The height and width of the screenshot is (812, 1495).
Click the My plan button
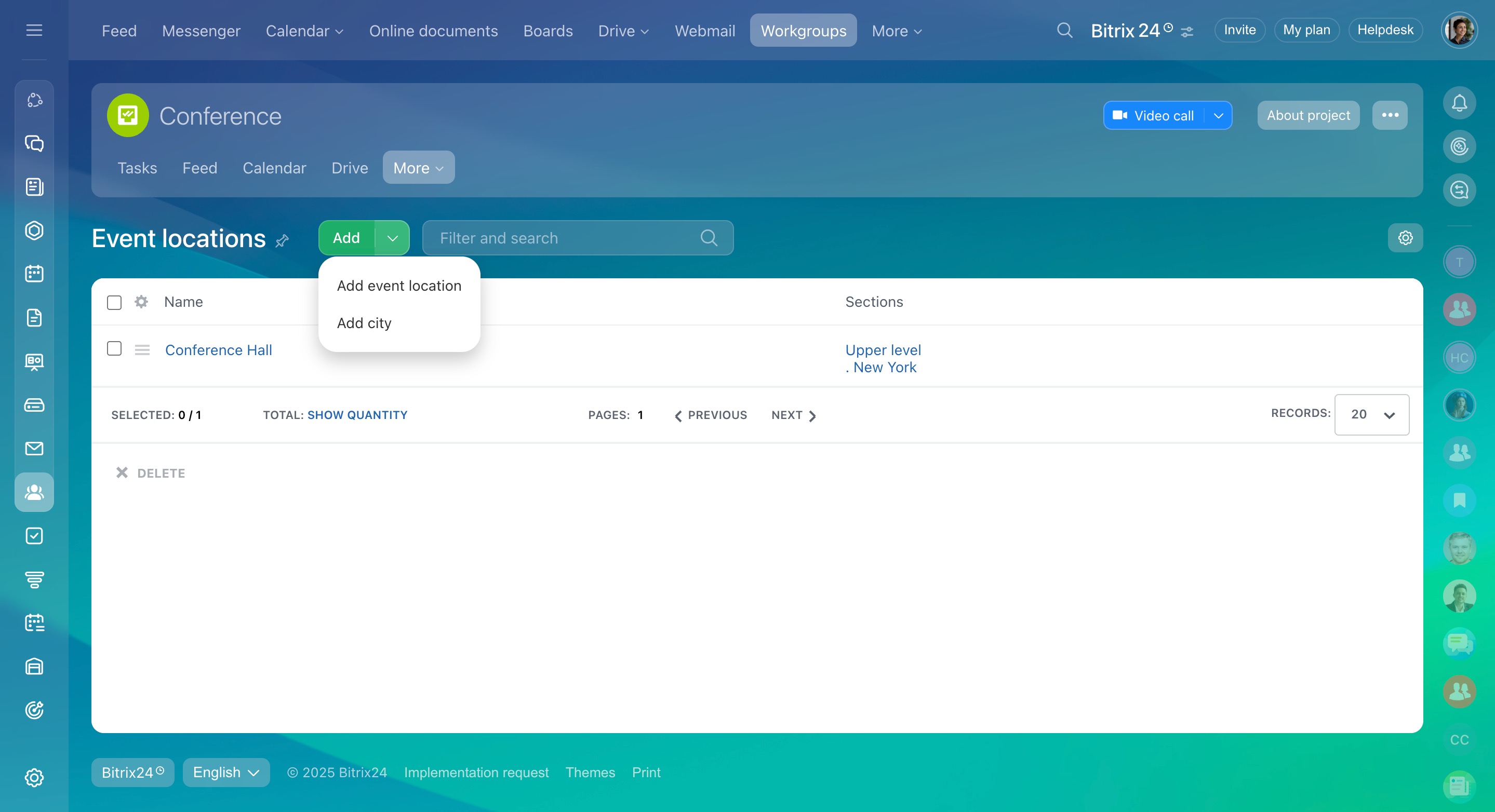click(x=1306, y=30)
